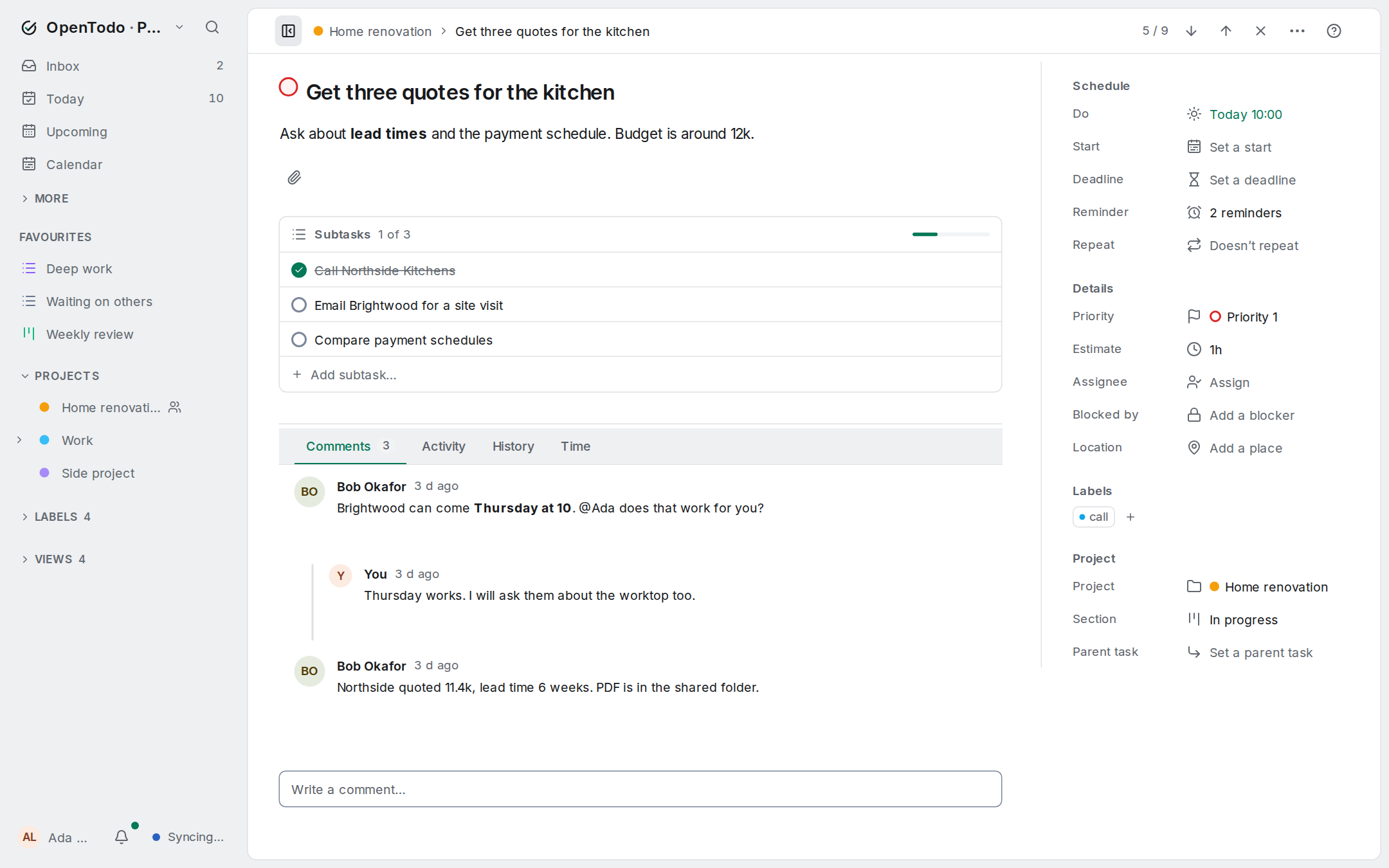Screen dimensions: 1389x868
Task: Click the hourglass deadline icon
Action: [1194, 179]
